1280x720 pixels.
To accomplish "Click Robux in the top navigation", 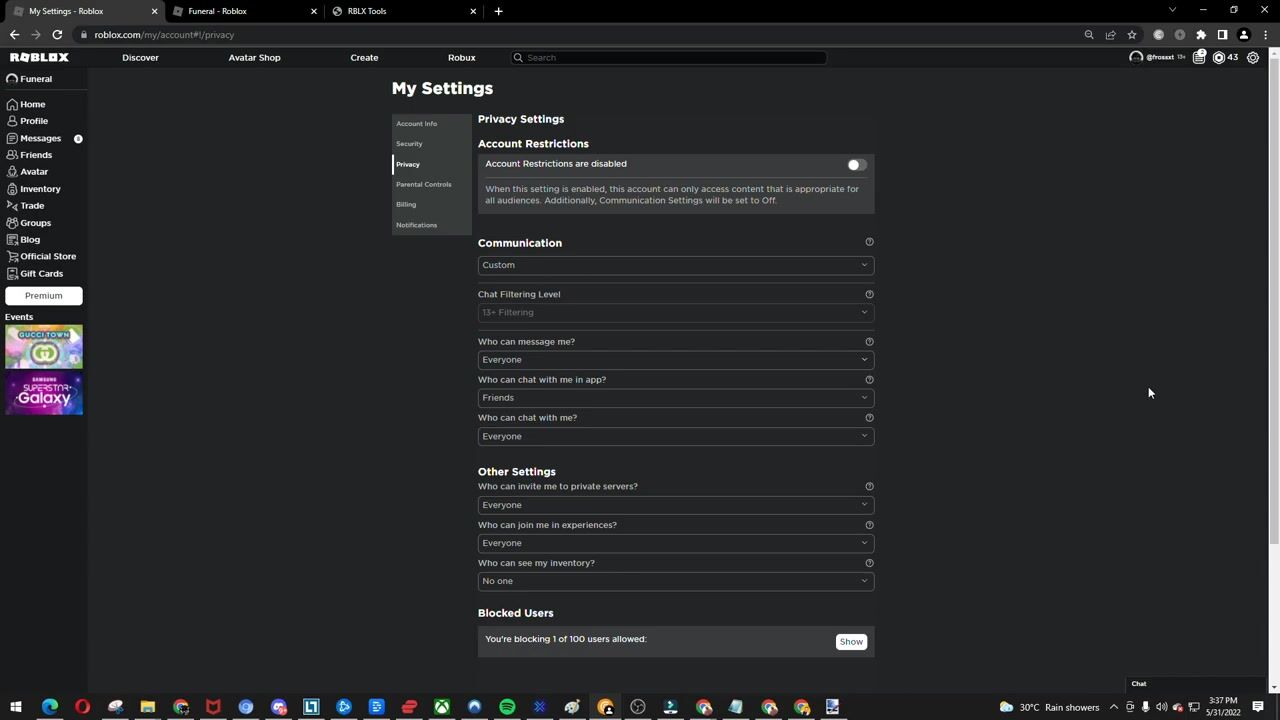I will (x=461, y=57).
